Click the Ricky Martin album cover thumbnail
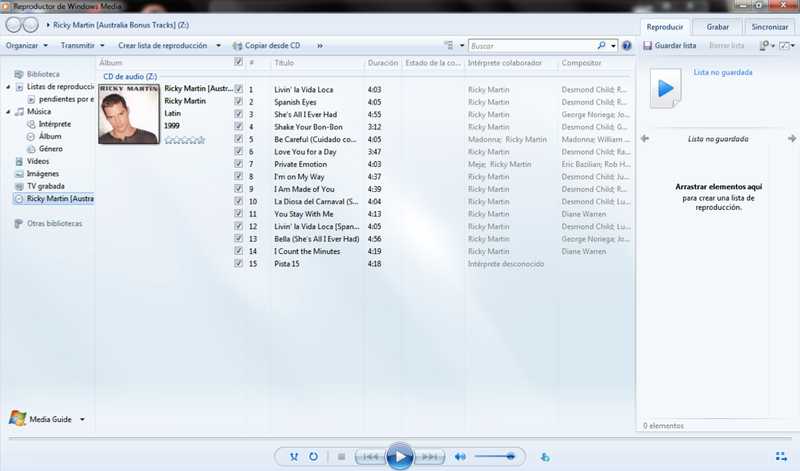This screenshot has width=800, height=471. [x=129, y=114]
